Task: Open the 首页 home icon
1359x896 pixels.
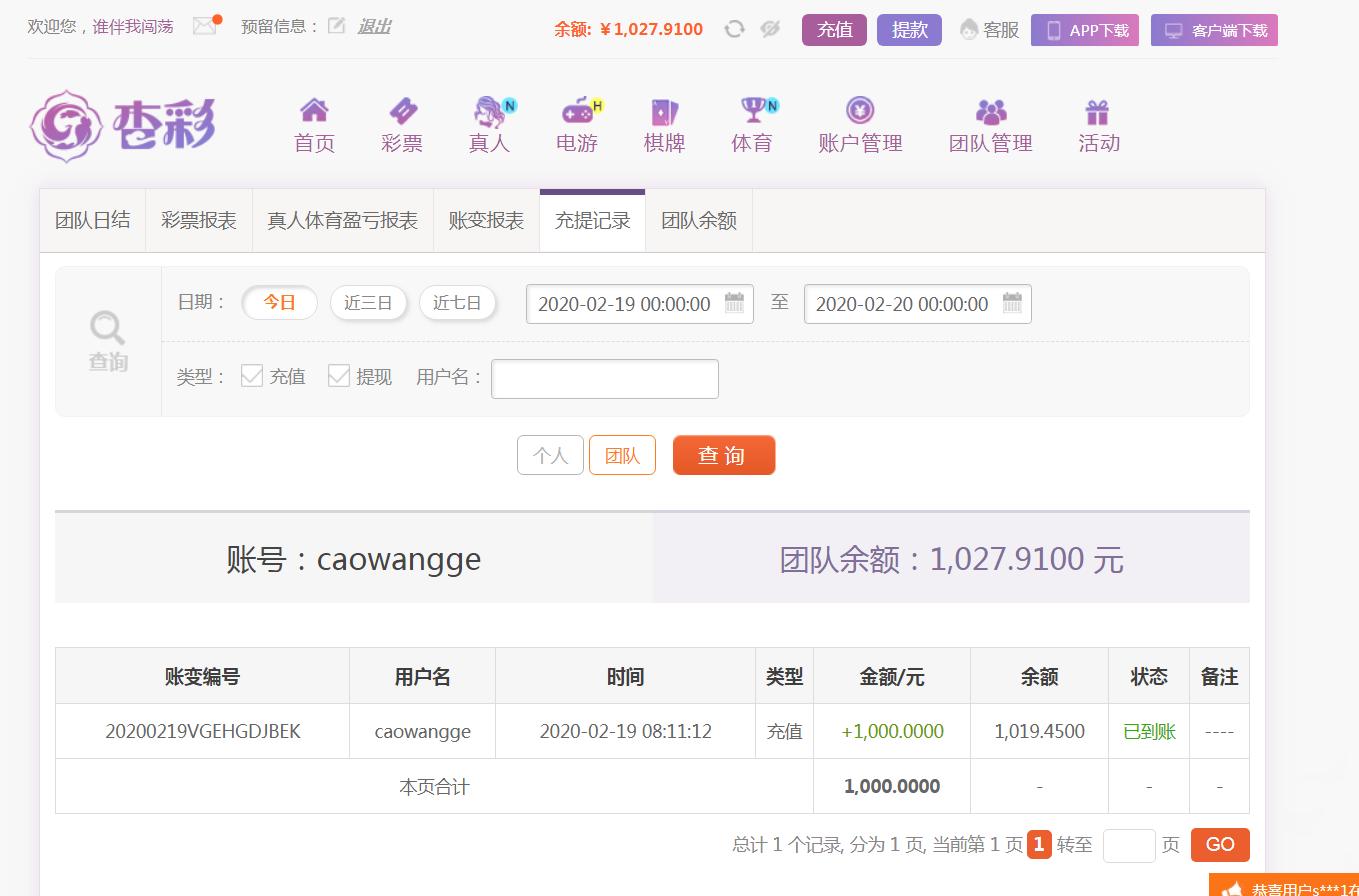Action: point(314,109)
